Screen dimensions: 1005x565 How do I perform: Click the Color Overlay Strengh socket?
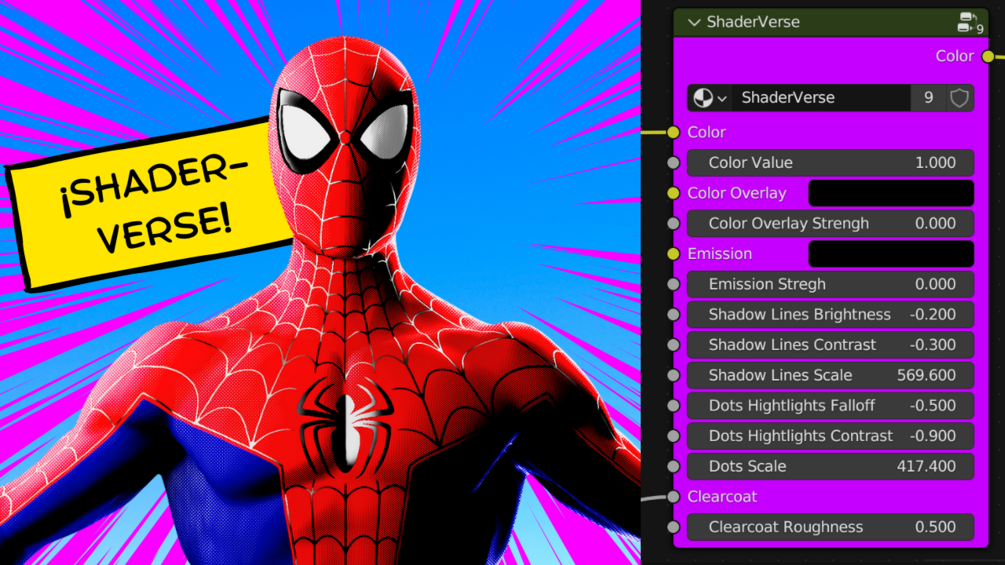point(673,224)
